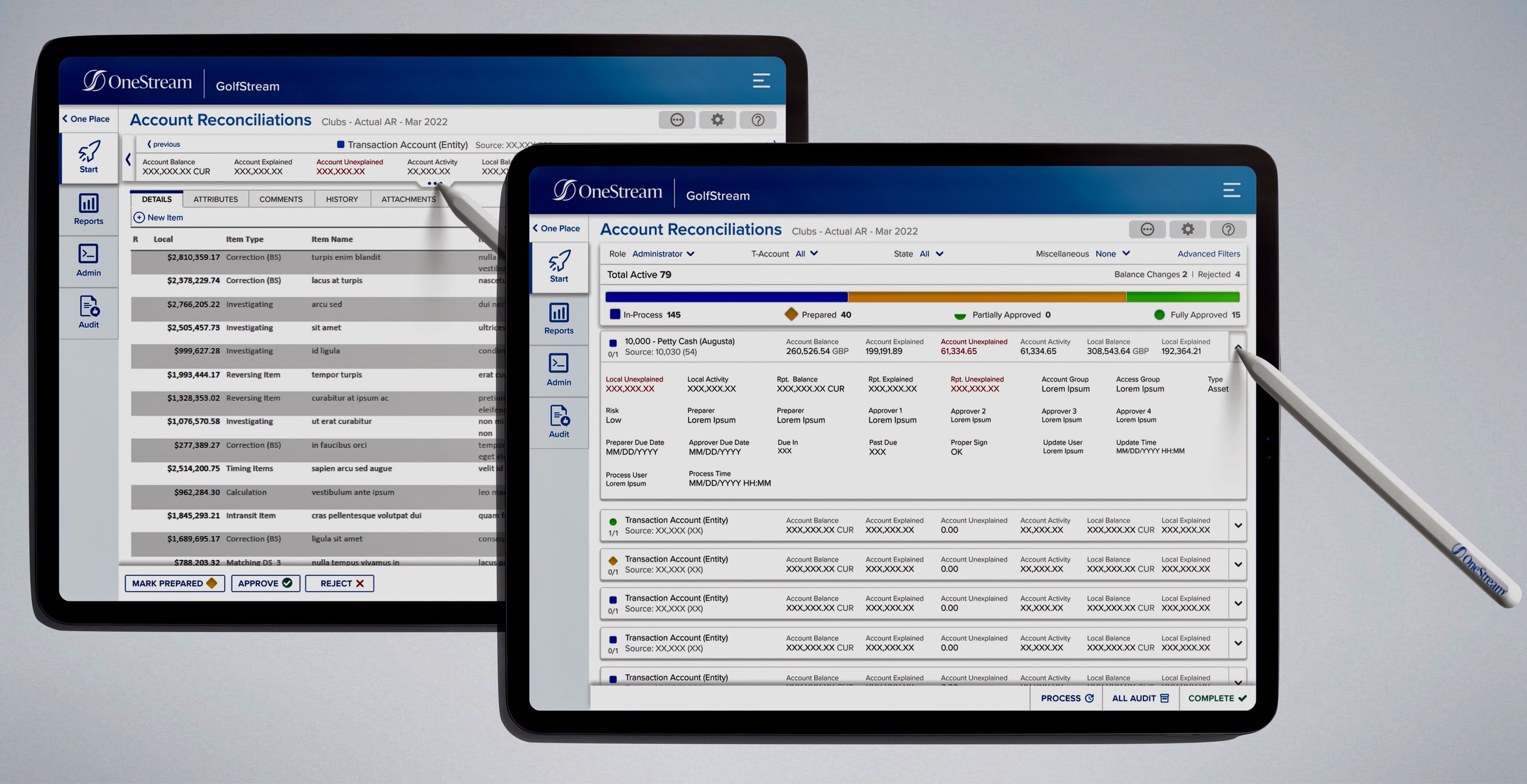
Task: Go back to One Place on front tablet
Action: [x=556, y=228]
